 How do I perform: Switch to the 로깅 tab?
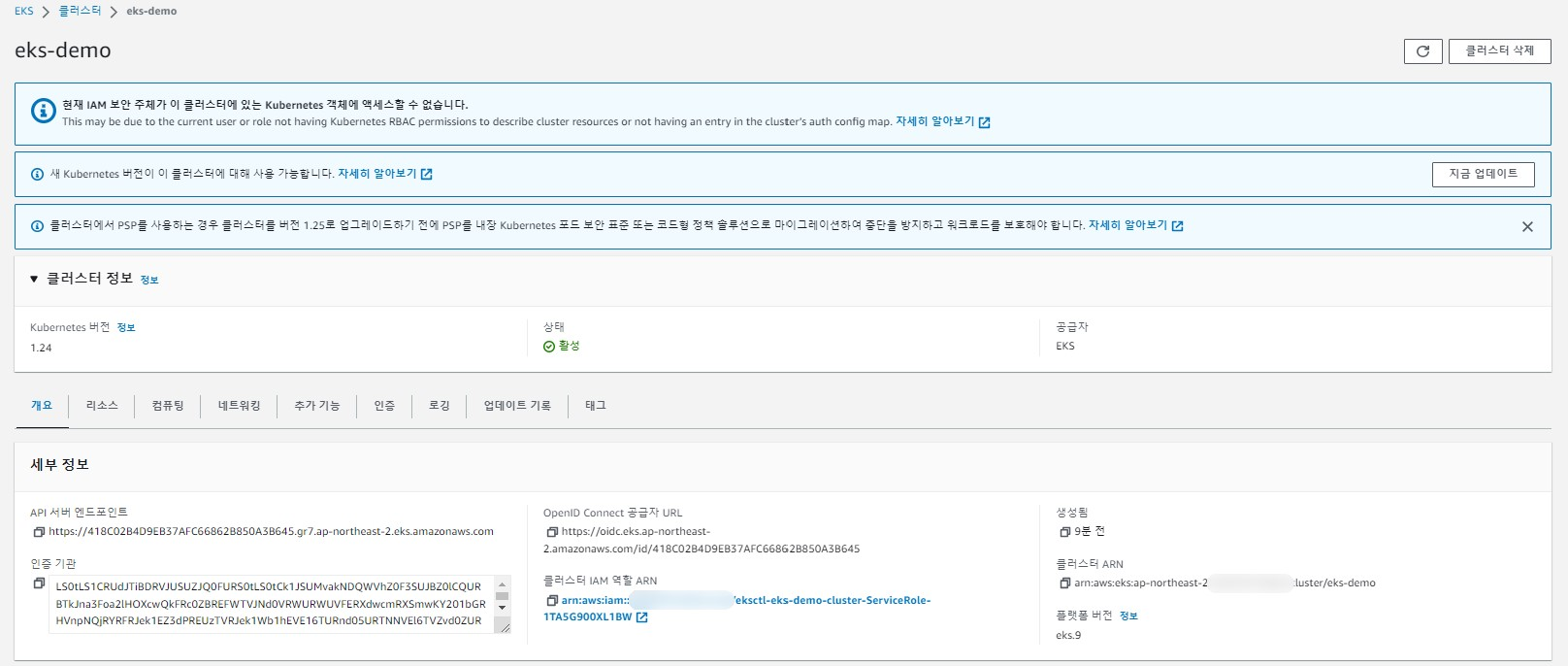(440, 406)
